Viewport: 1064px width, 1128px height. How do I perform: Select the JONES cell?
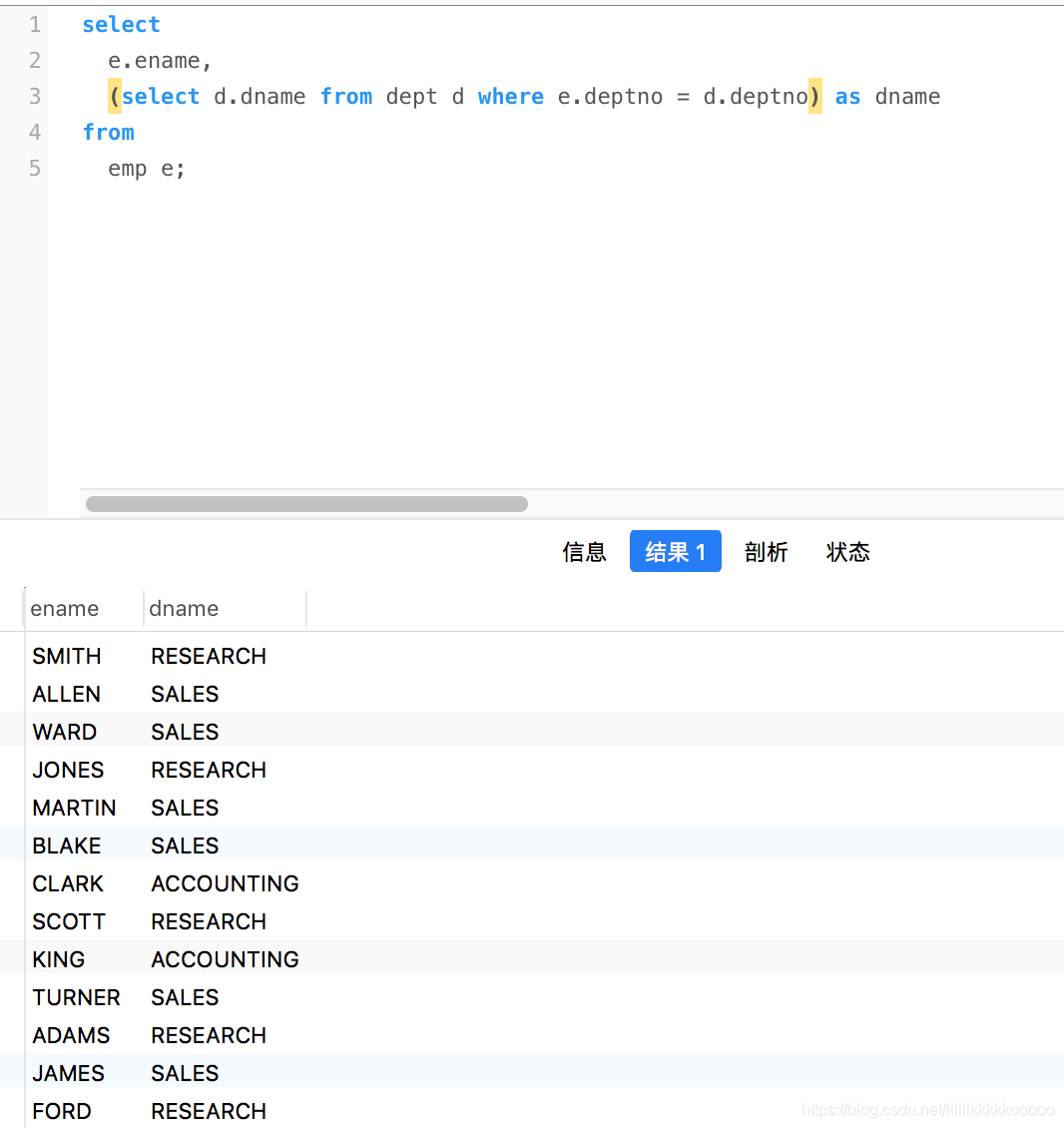pos(68,770)
